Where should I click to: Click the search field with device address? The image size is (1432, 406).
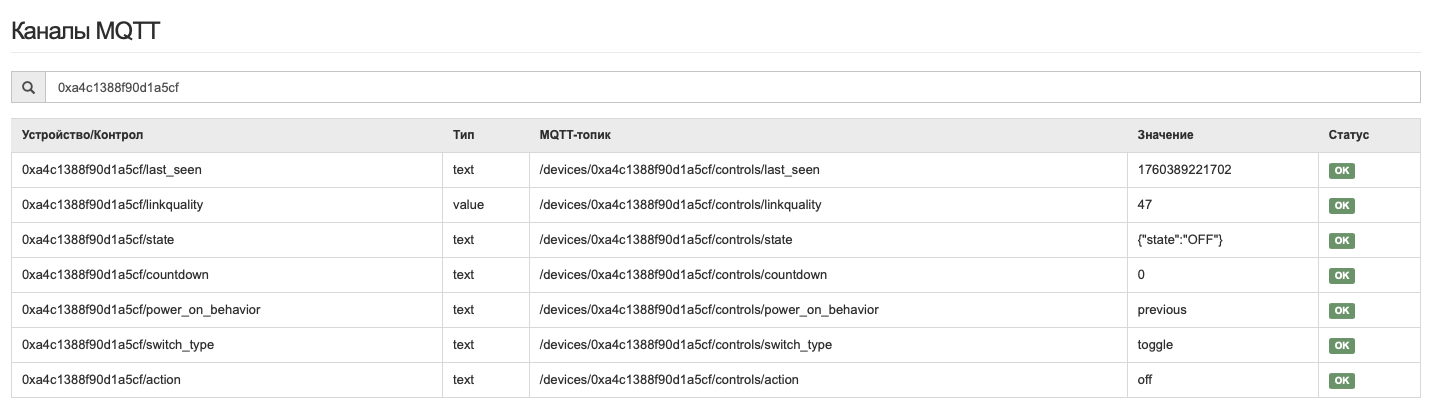[x=732, y=87]
